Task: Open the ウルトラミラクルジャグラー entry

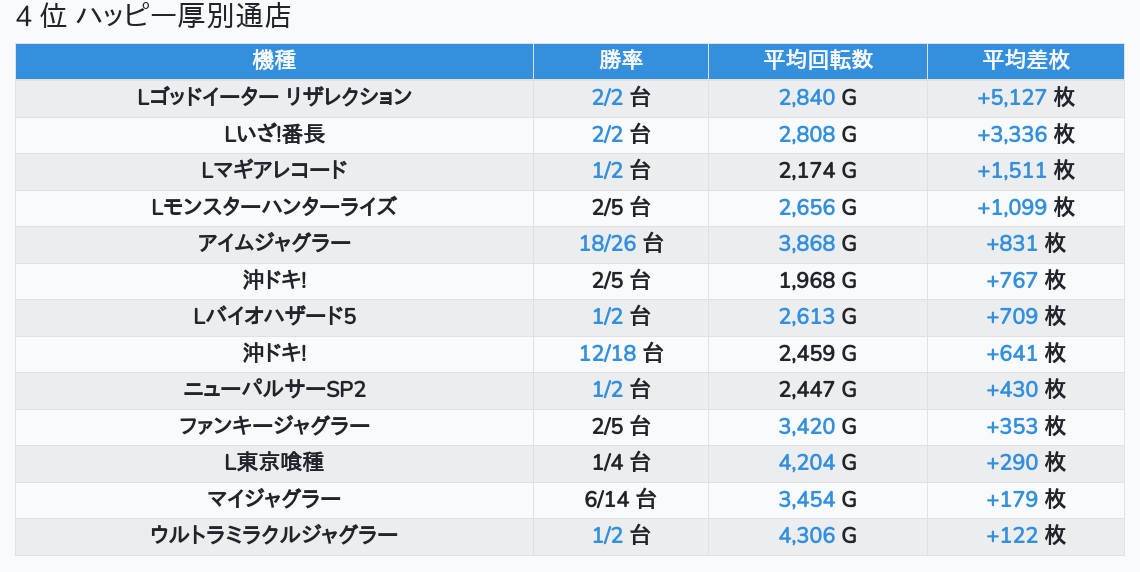Action: tap(274, 536)
